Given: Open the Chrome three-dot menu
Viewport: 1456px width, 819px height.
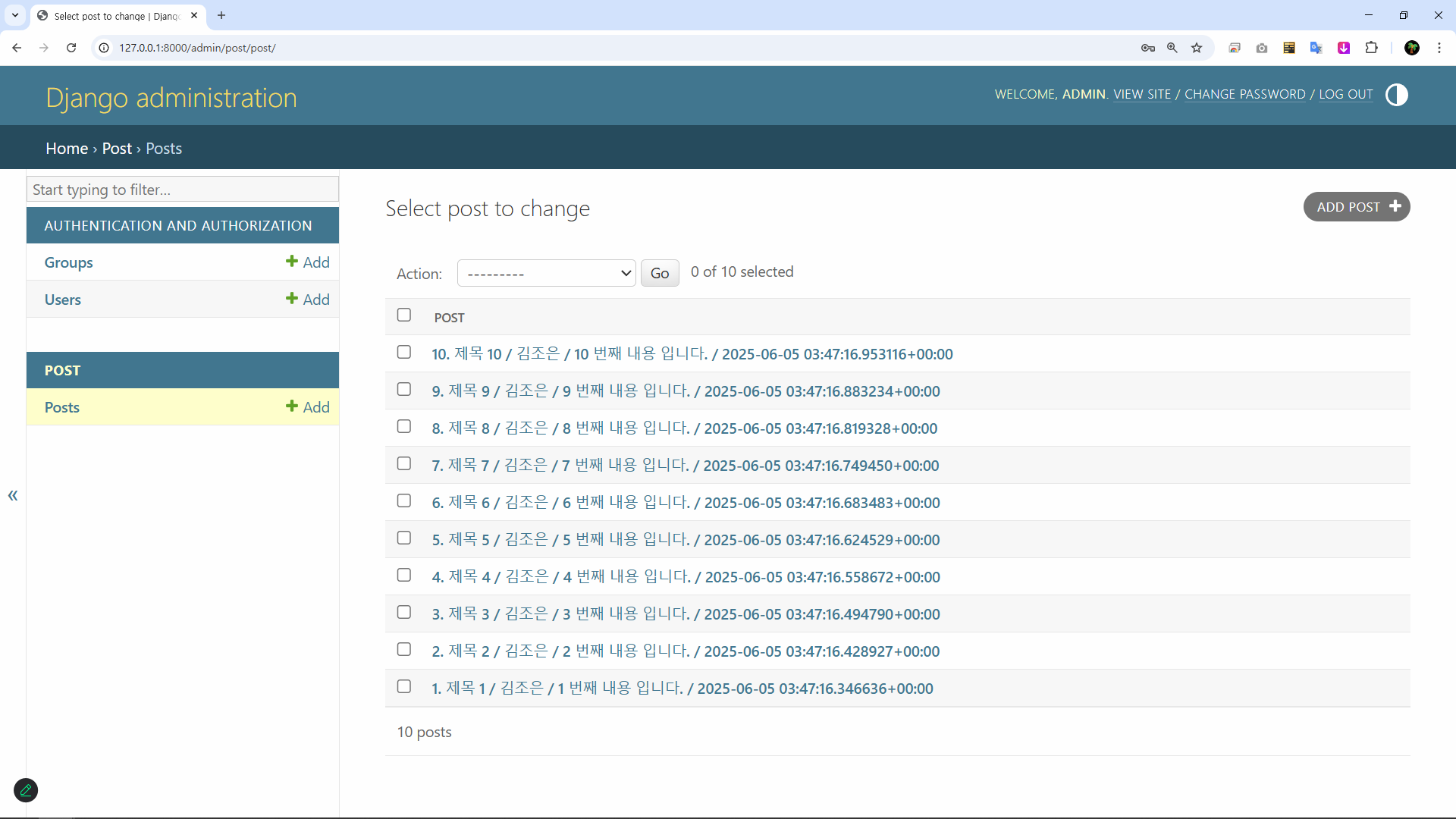Looking at the screenshot, I should coord(1439,48).
